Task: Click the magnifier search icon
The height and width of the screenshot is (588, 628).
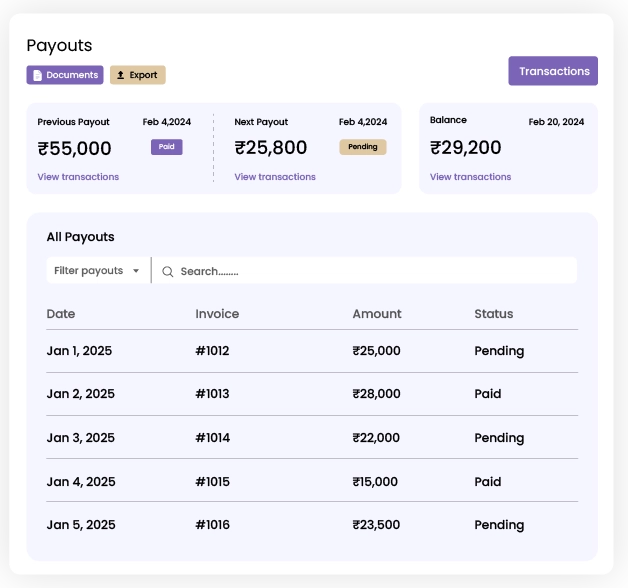Action: [x=167, y=272]
